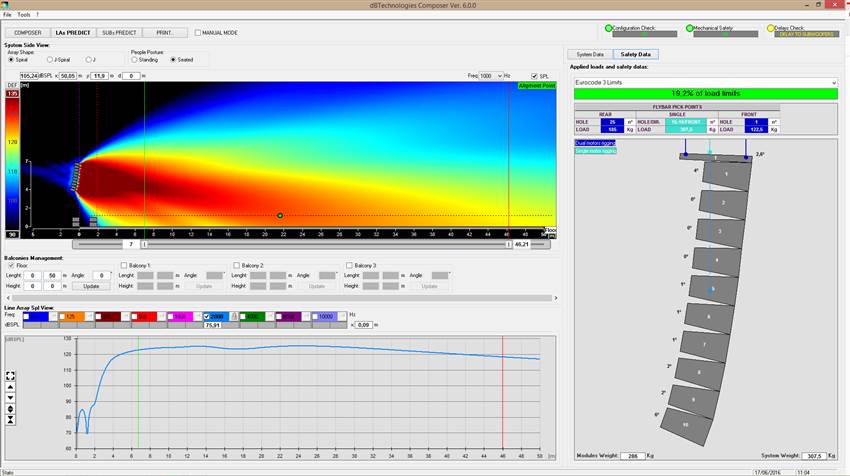Open the Tools menu
The height and width of the screenshot is (476, 850).
[24, 15]
